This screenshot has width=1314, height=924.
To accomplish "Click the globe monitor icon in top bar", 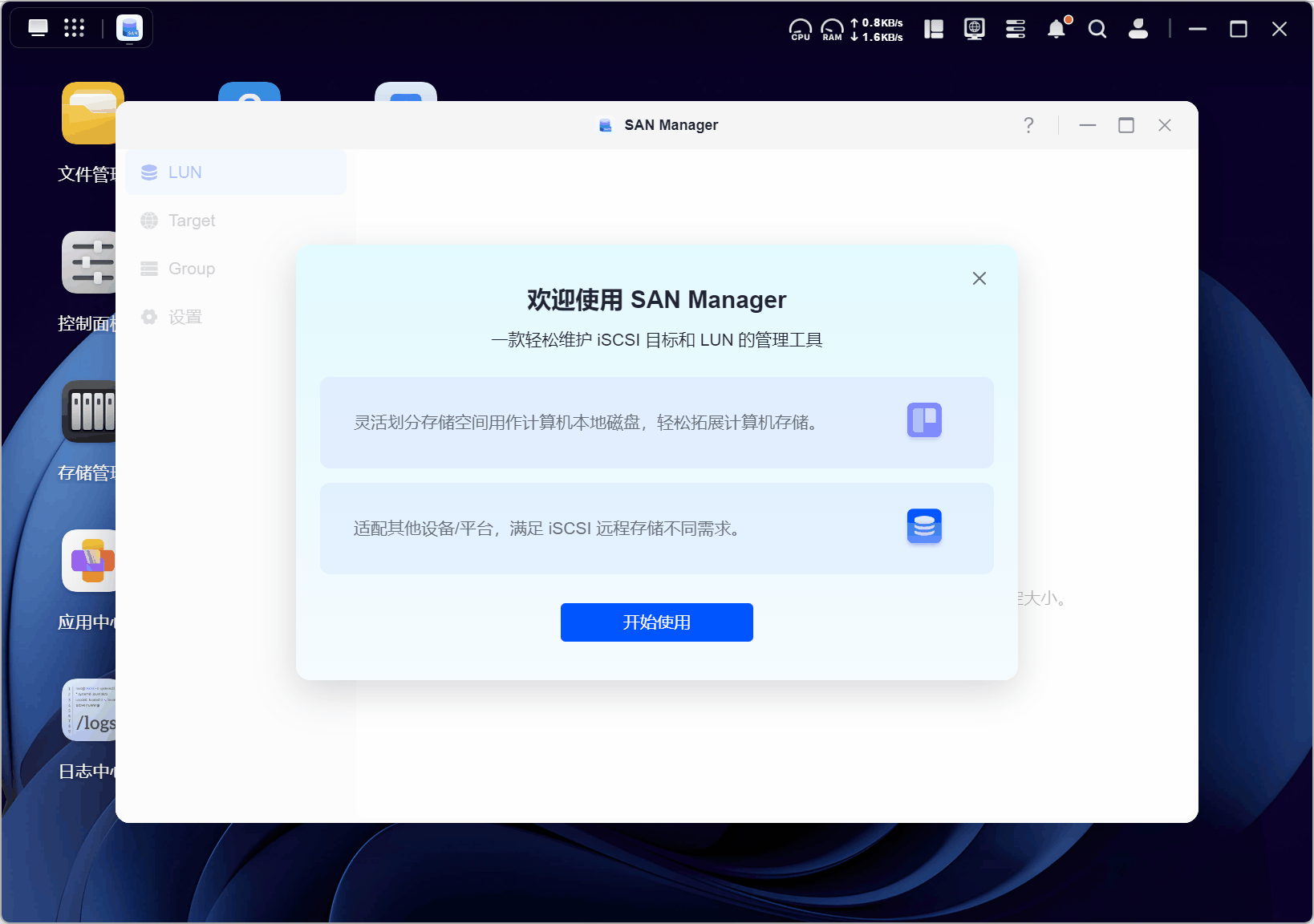I will click(x=975, y=29).
